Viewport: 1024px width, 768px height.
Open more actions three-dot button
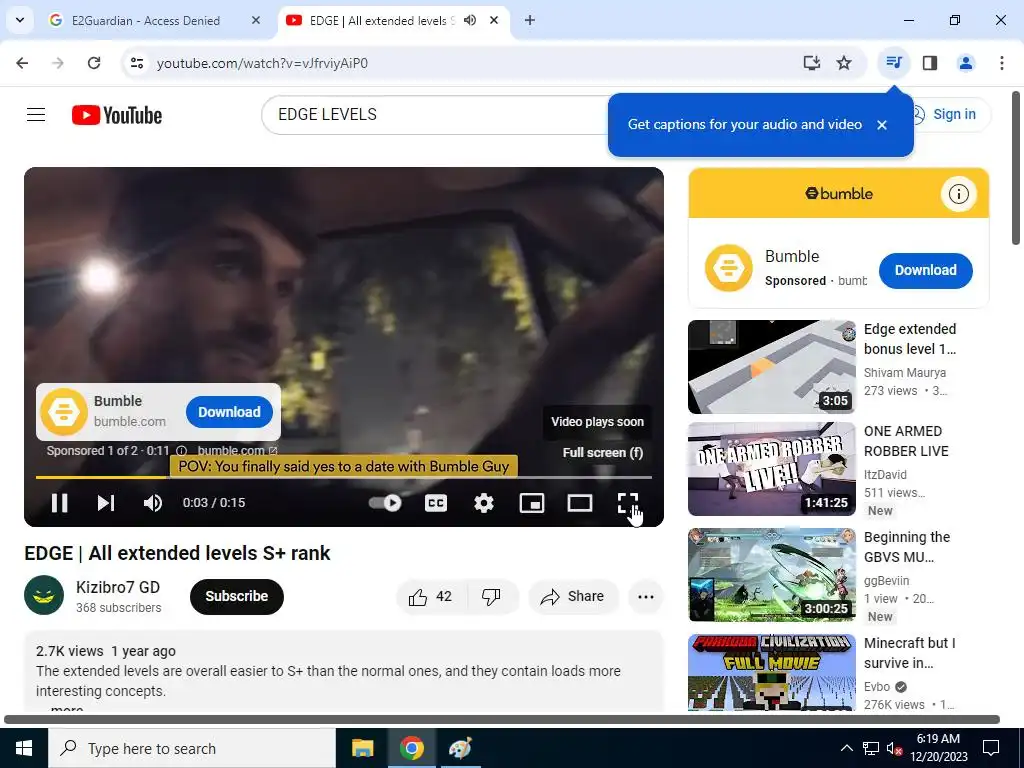pos(645,596)
